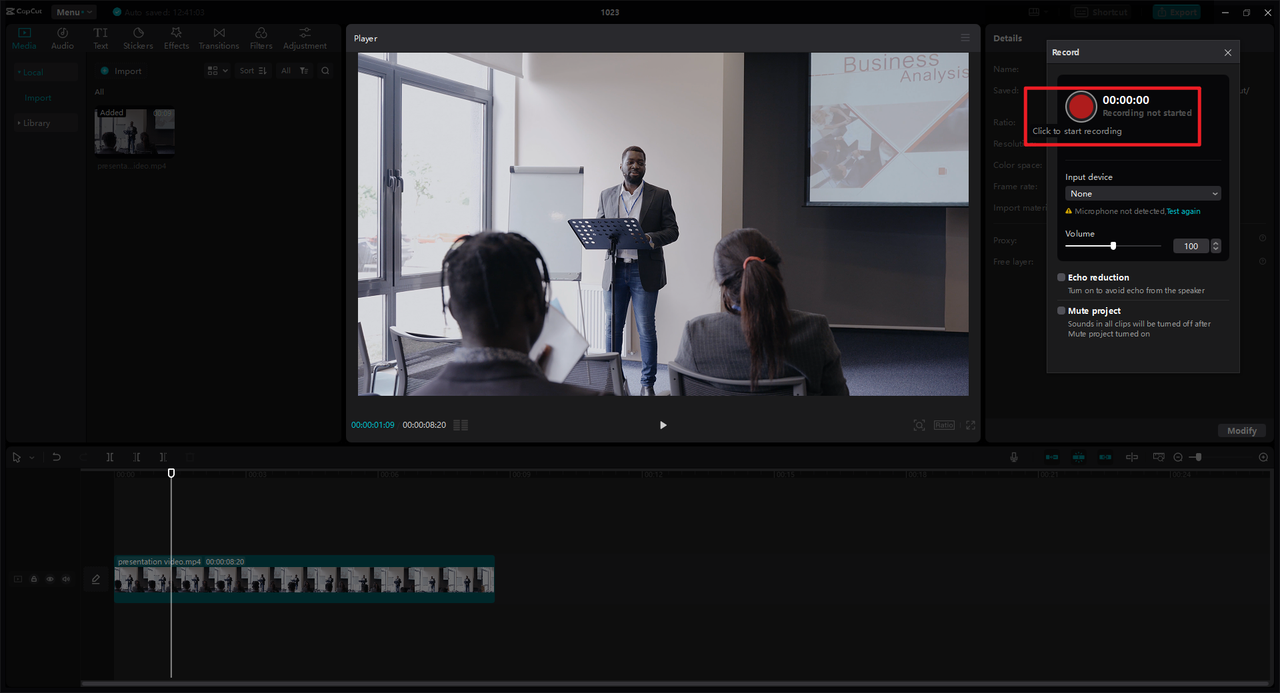1280x693 pixels.
Task: Mute the video track speaker icon
Action: [x=66, y=579]
